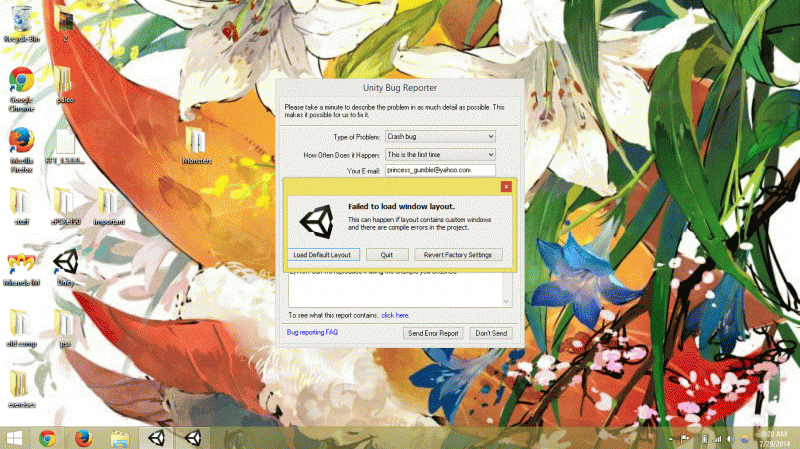This screenshot has height=449, width=800.
Task: Open the Mozilla Firefox desktop shortcut
Action: point(21,148)
